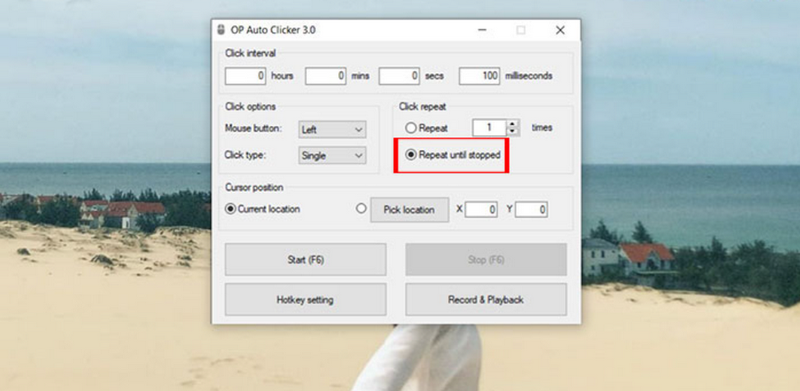Image resolution: width=800 pixels, height=391 pixels.
Task: Open the Click type dropdown
Action: pos(332,156)
